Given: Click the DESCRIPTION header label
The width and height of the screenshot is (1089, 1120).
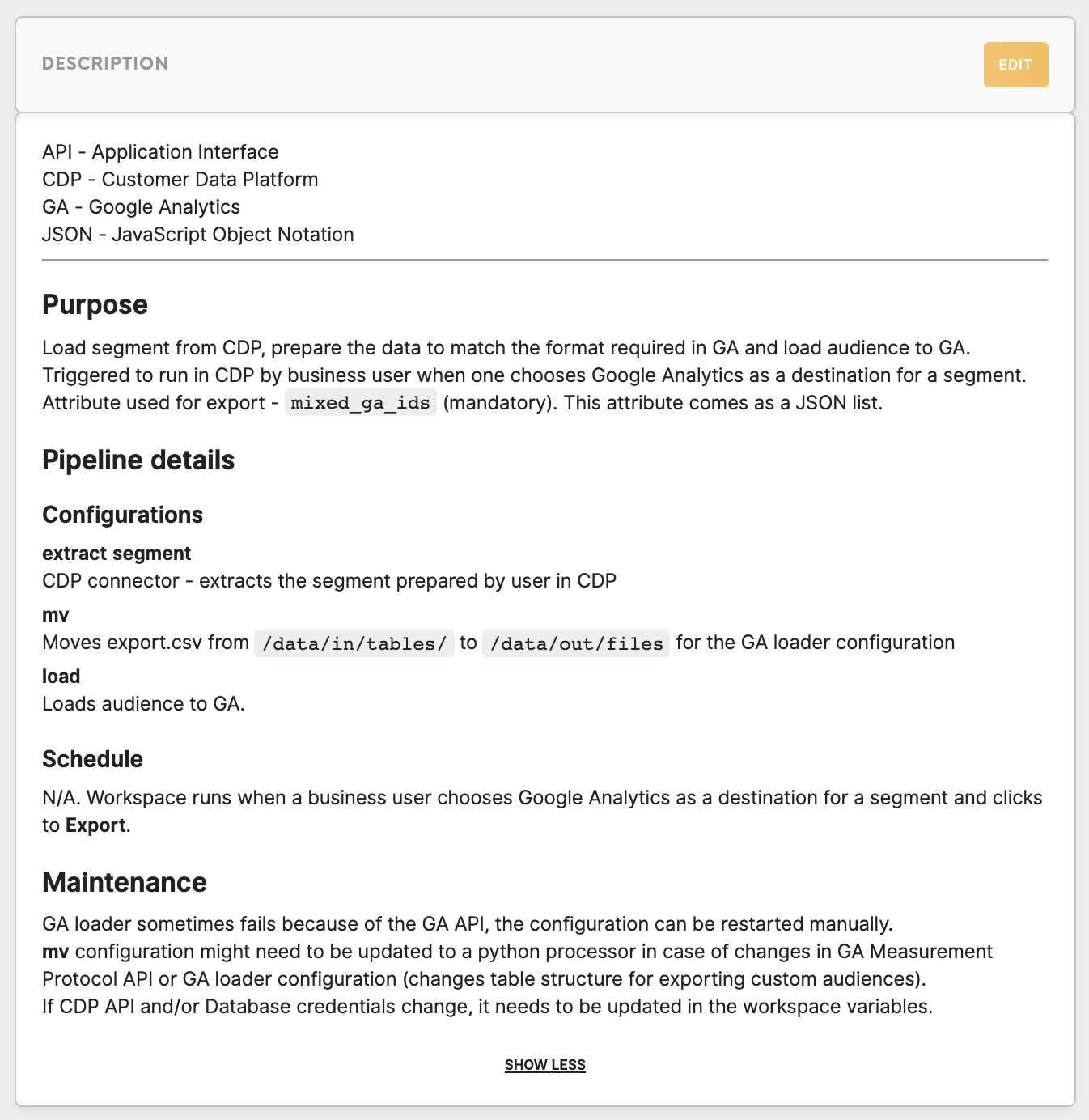Looking at the screenshot, I should tap(105, 64).
